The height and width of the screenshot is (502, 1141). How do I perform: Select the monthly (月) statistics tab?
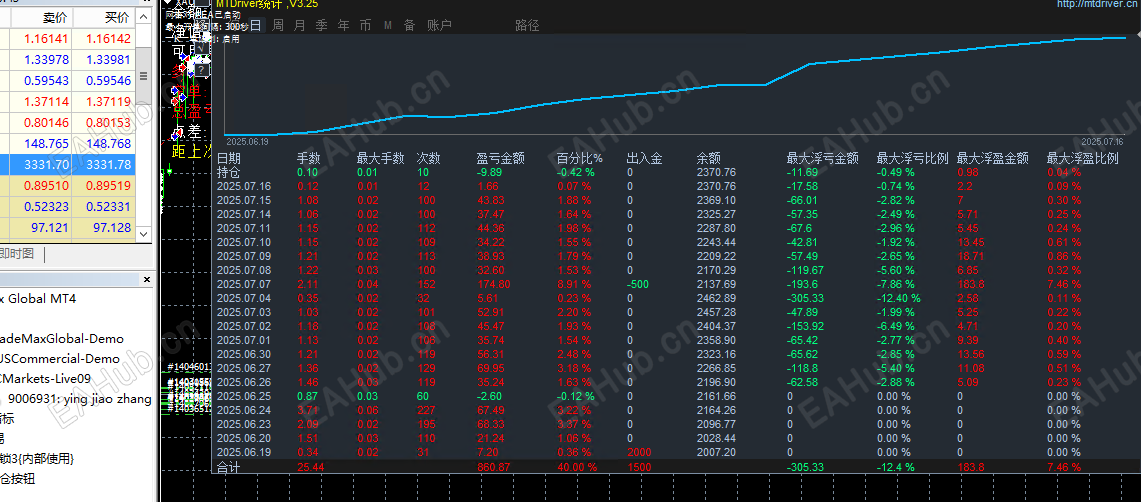pos(300,25)
